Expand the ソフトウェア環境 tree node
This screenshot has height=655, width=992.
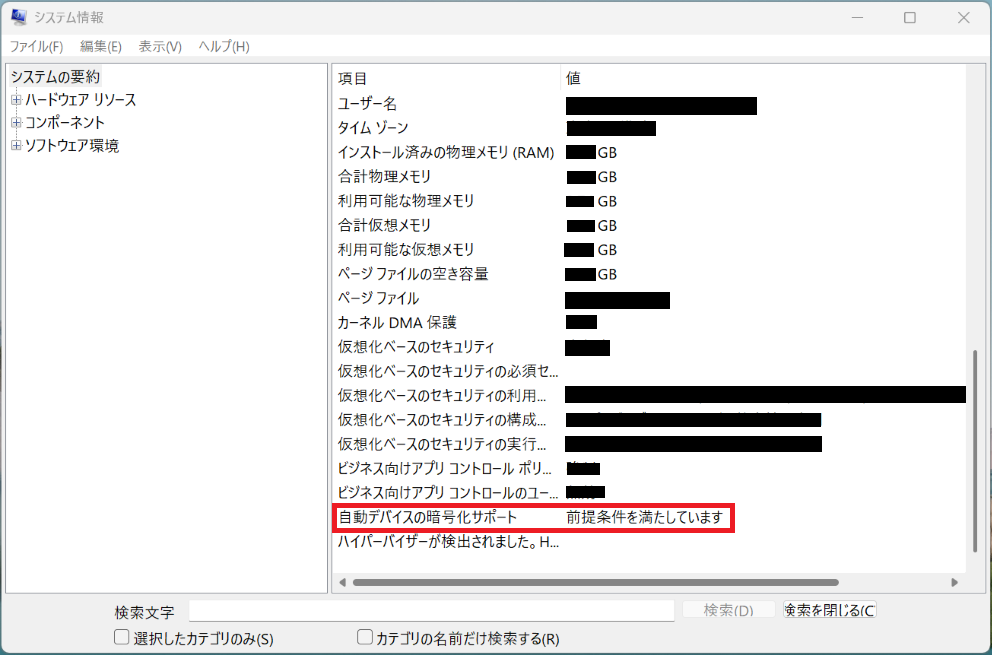pyautogui.click(x=16, y=146)
